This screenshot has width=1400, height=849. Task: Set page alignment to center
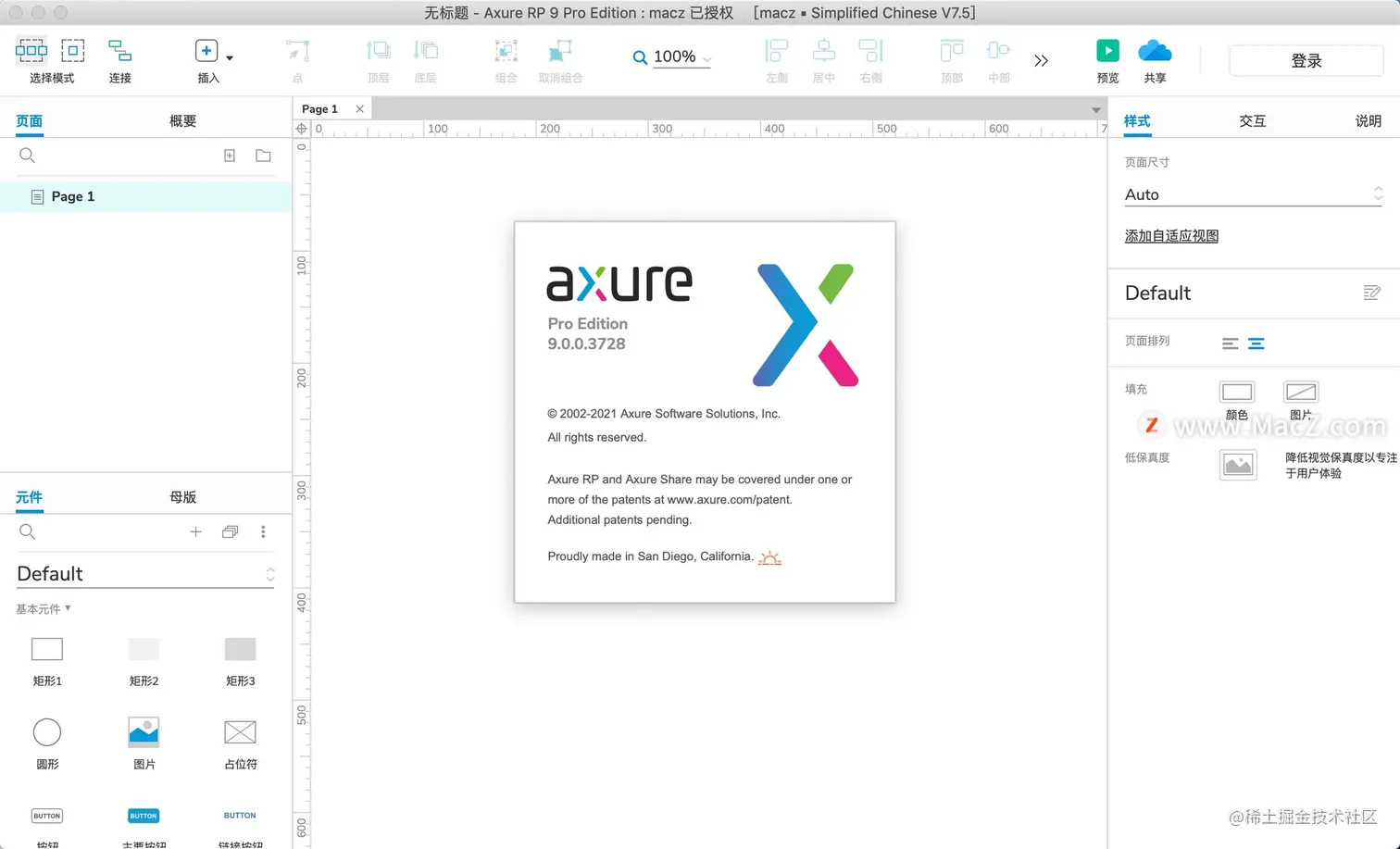1256,343
